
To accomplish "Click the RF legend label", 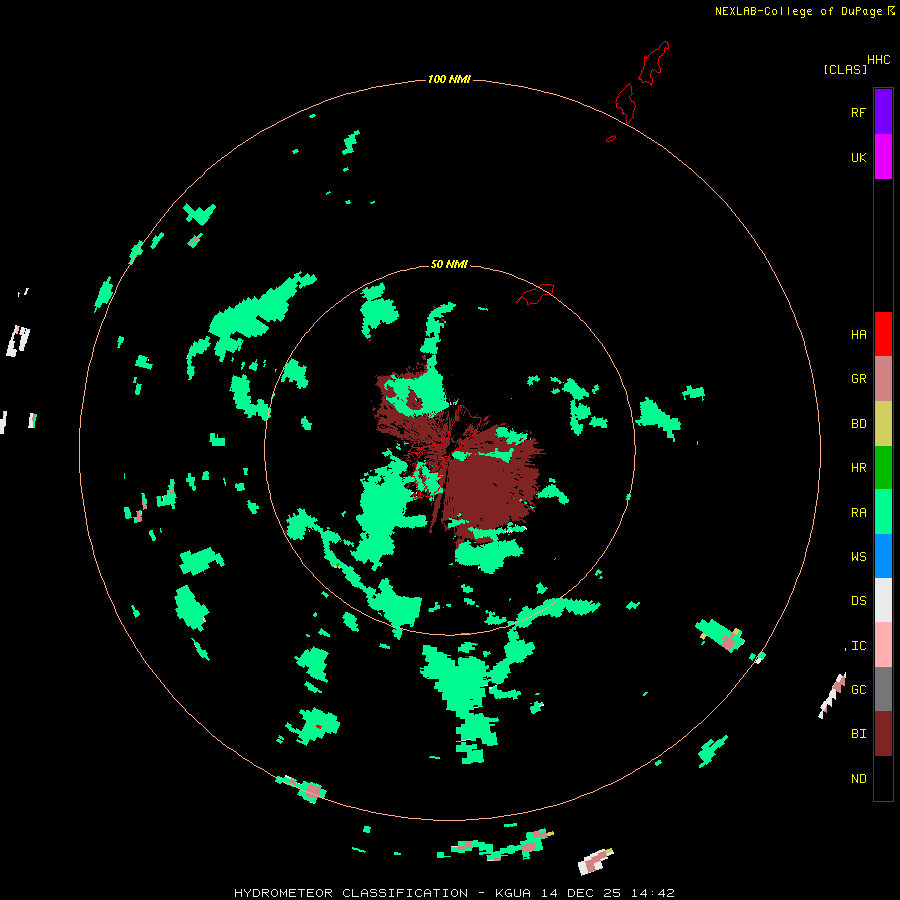I will coord(858,112).
